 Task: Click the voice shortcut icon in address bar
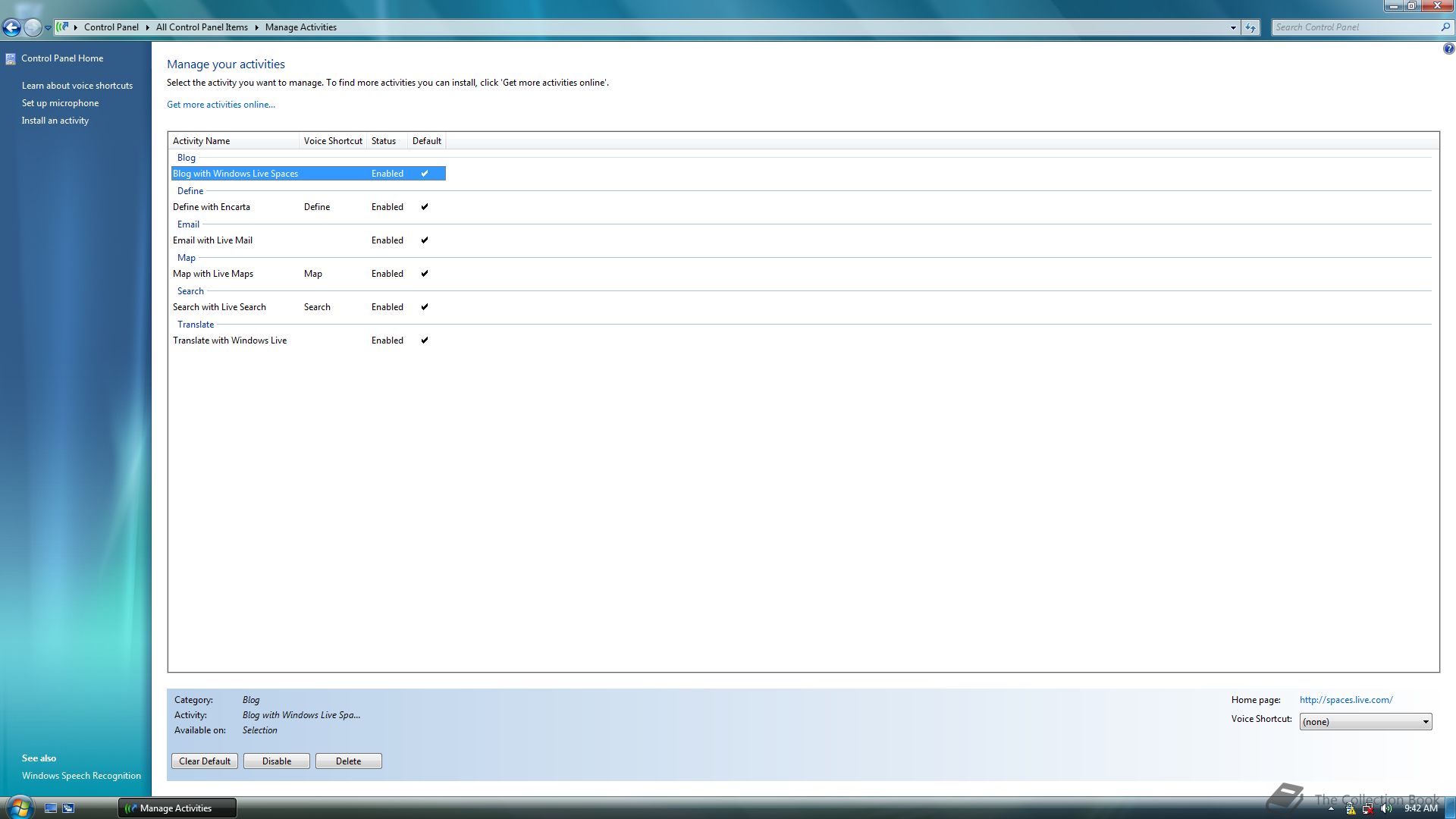(63, 27)
